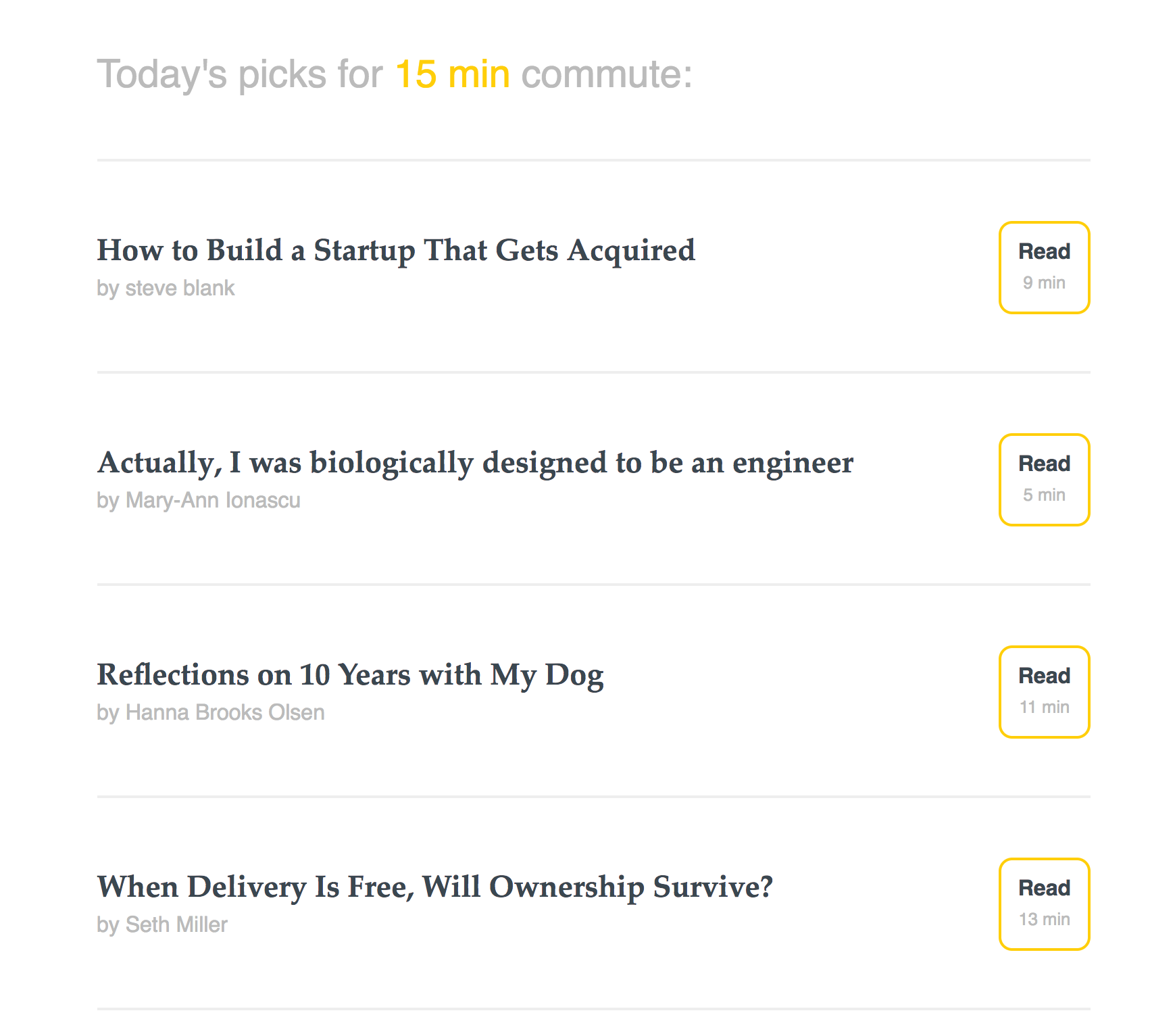Click the 11 min reading time label
The height and width of the screenshot is (1036, 1175).
1044,707
